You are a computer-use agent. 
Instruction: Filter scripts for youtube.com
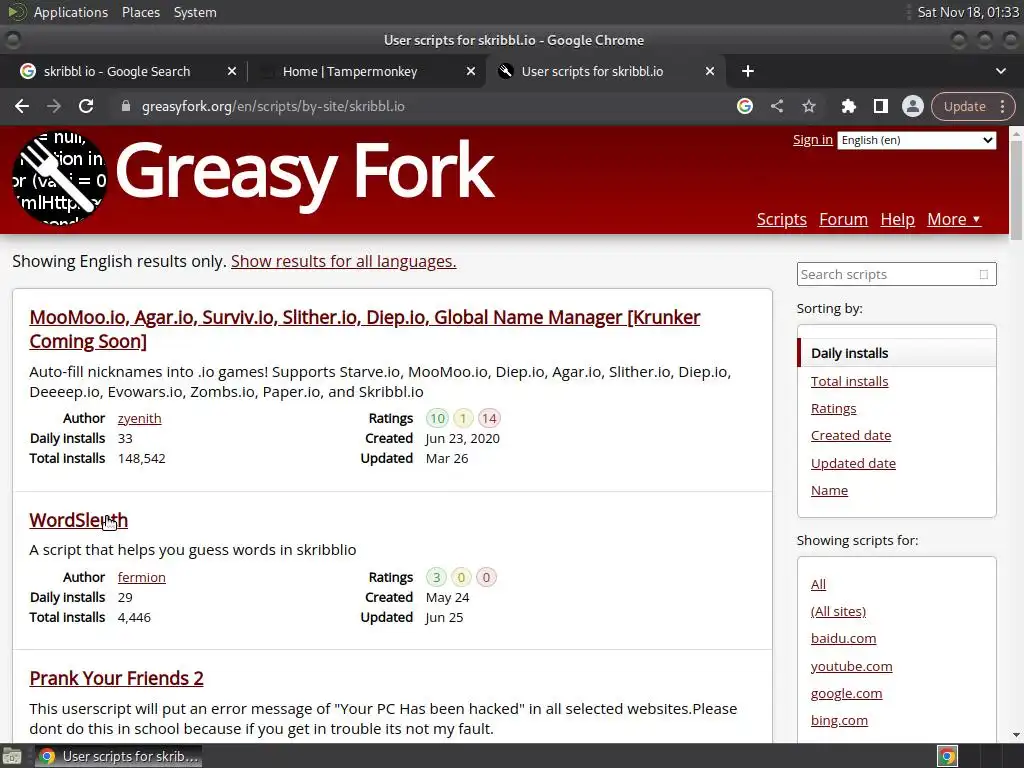tap(852, 667)
